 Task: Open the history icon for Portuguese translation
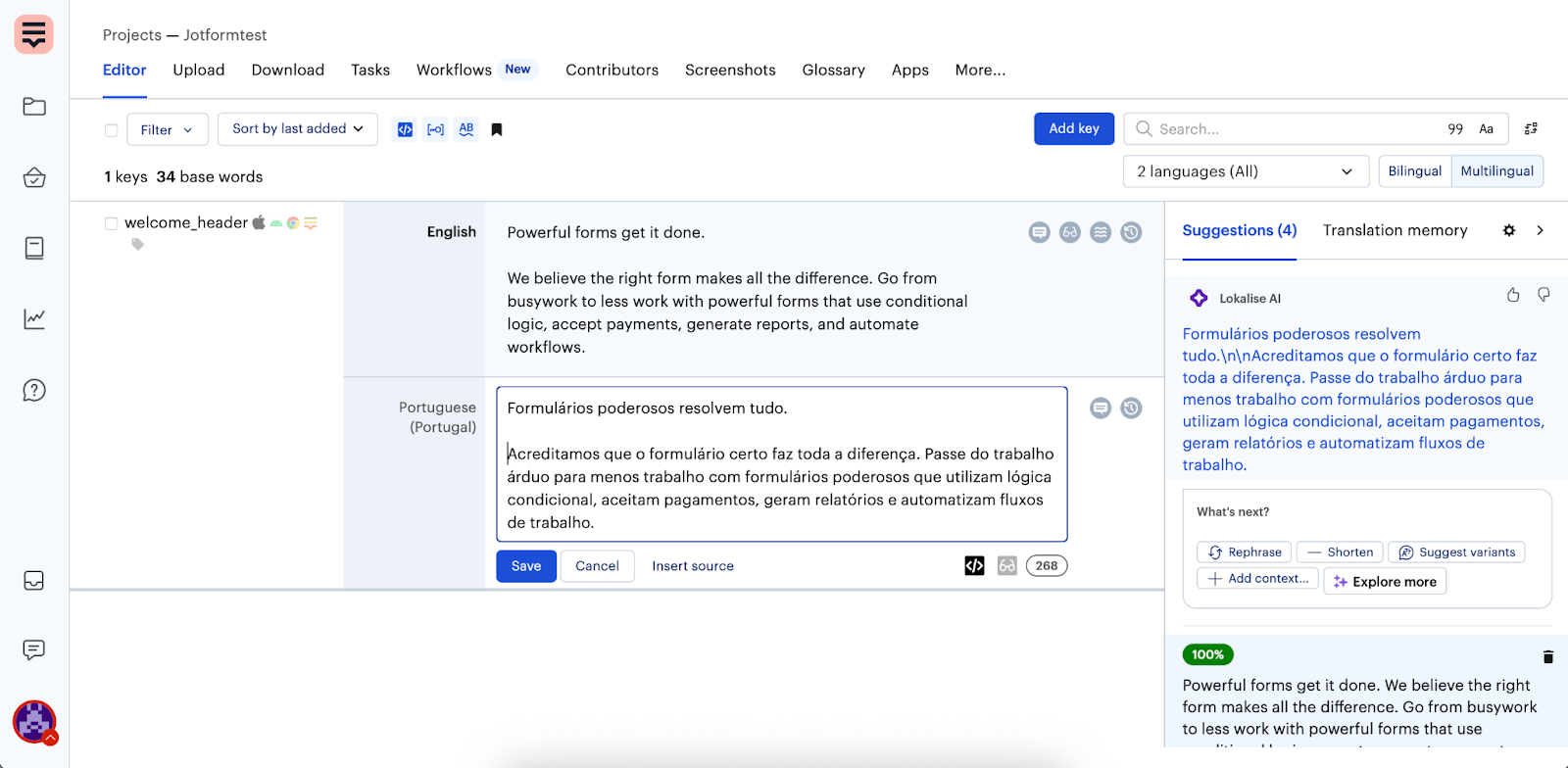point(1131,408)
